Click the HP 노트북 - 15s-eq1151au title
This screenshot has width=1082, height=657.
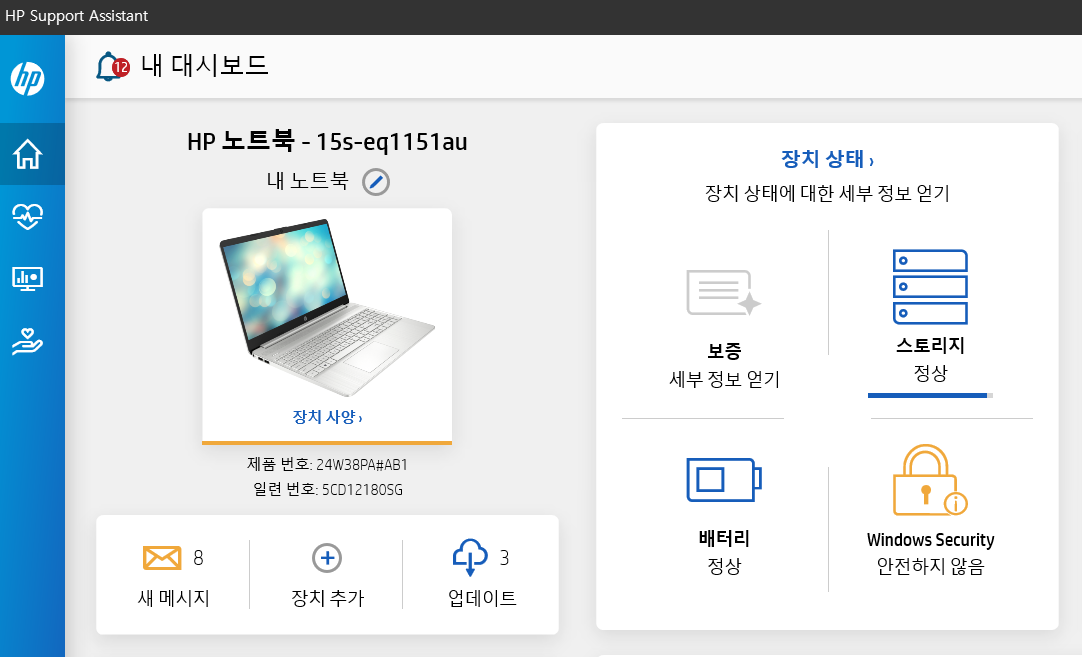pos(327,141)
